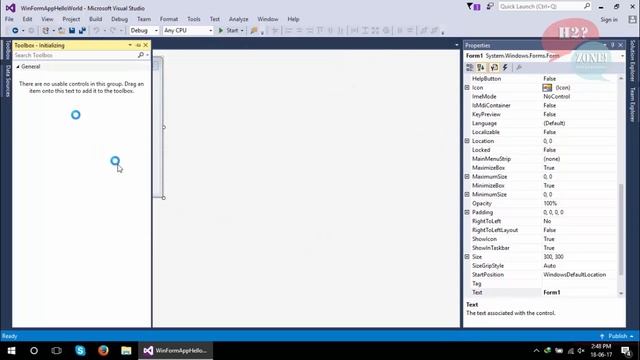Screen dimensions: 640x360
Task: Open the Format menu
Action: tap(169, 19)
